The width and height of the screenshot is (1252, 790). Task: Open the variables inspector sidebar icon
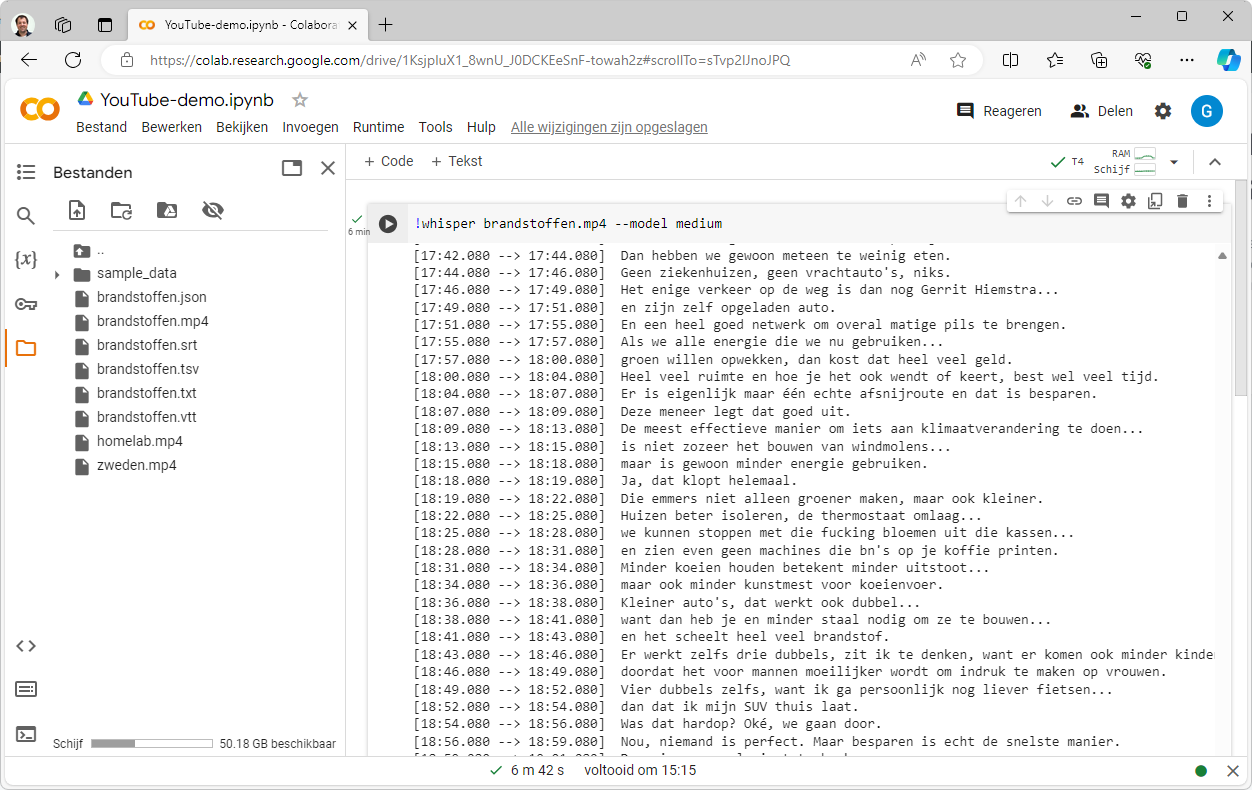point(26,260)
